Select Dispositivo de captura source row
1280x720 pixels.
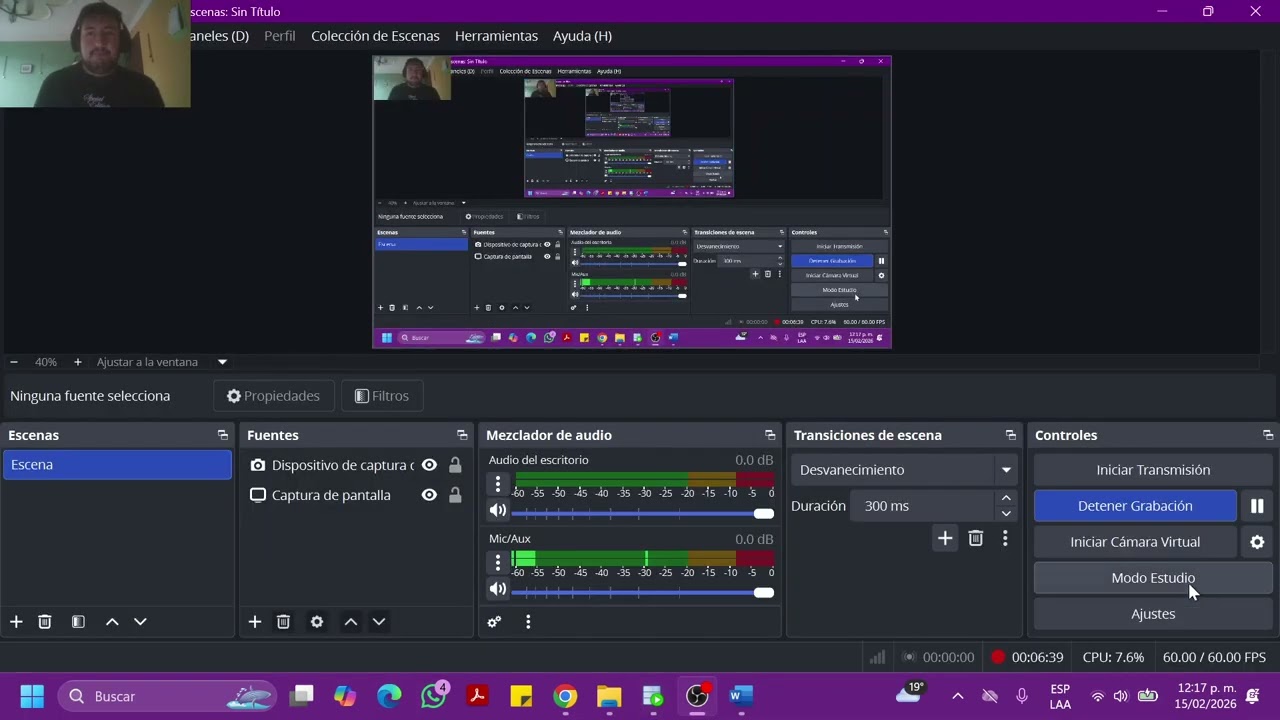coord(356,465)
